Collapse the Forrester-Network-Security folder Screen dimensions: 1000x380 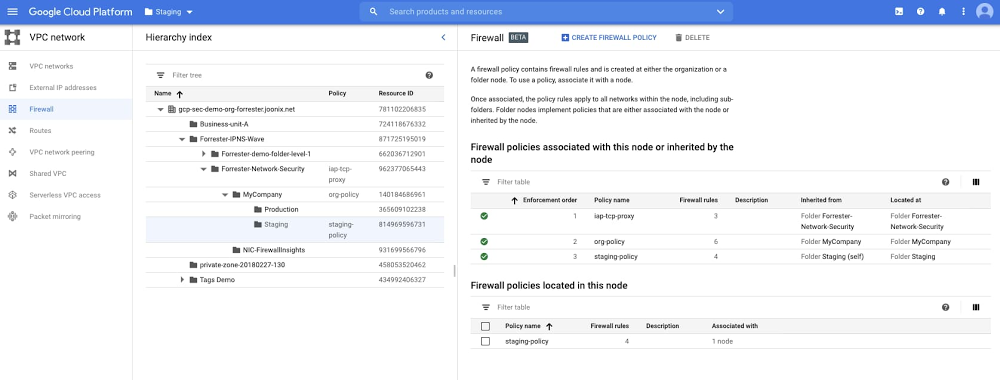point(203,169)
